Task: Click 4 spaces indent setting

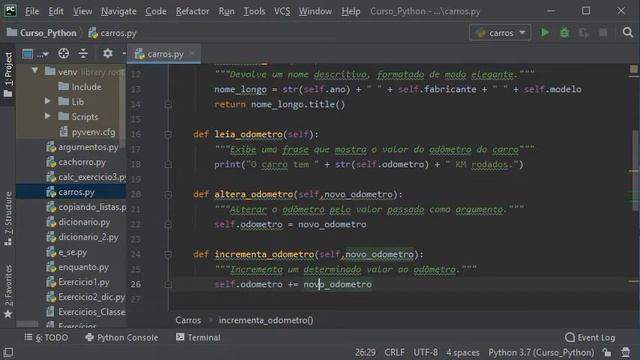Action: point(462,352)
